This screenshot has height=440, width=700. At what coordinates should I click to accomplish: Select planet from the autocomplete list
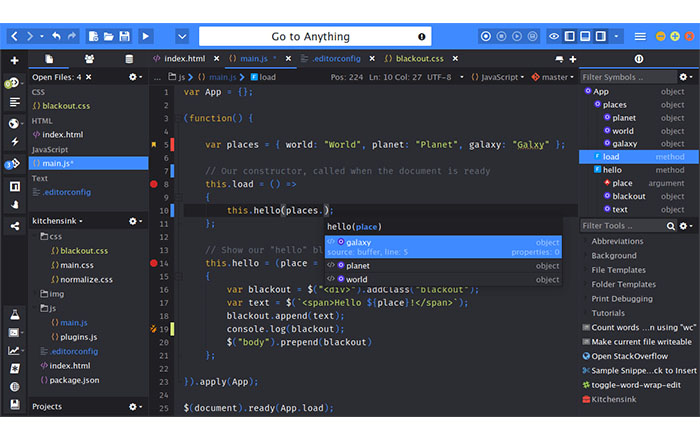443,266
